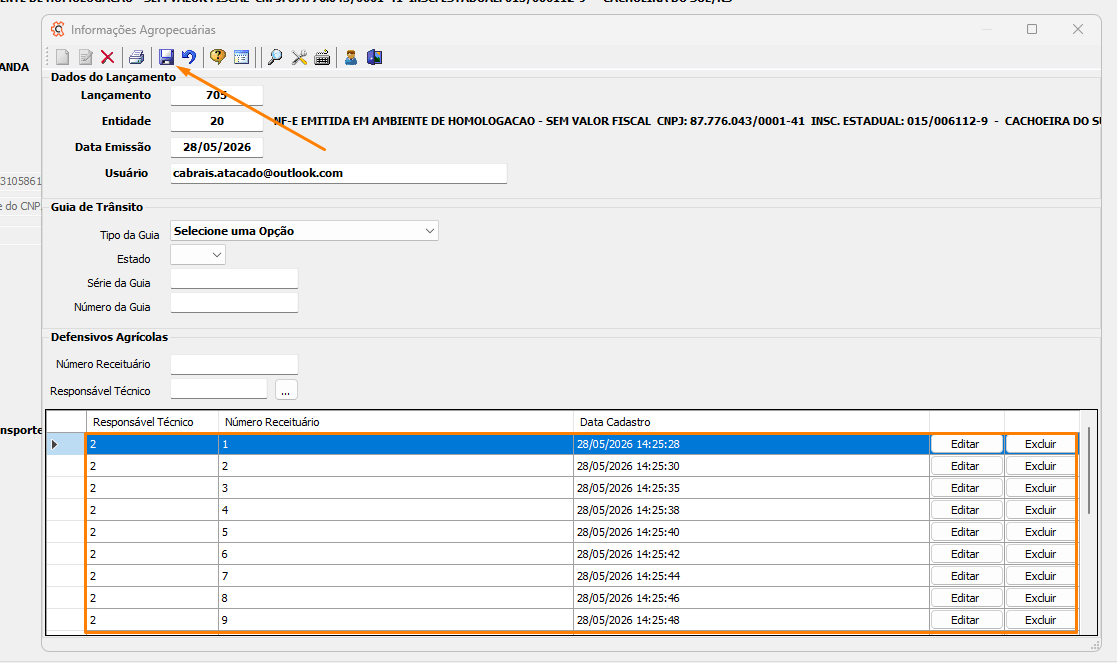1117x663 pixels.
Task: Click Editar for receituário number 1
Action: [x=966, y=444]
